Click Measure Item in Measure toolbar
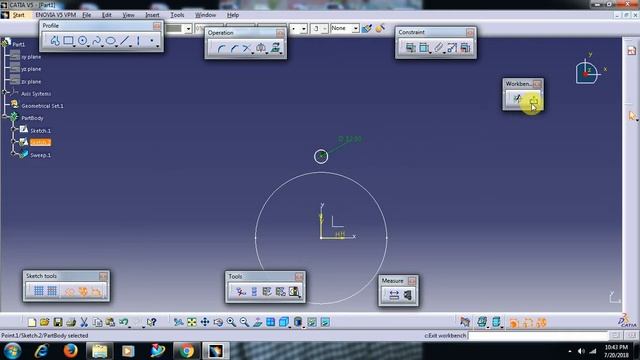 click(x=408, y=295)
